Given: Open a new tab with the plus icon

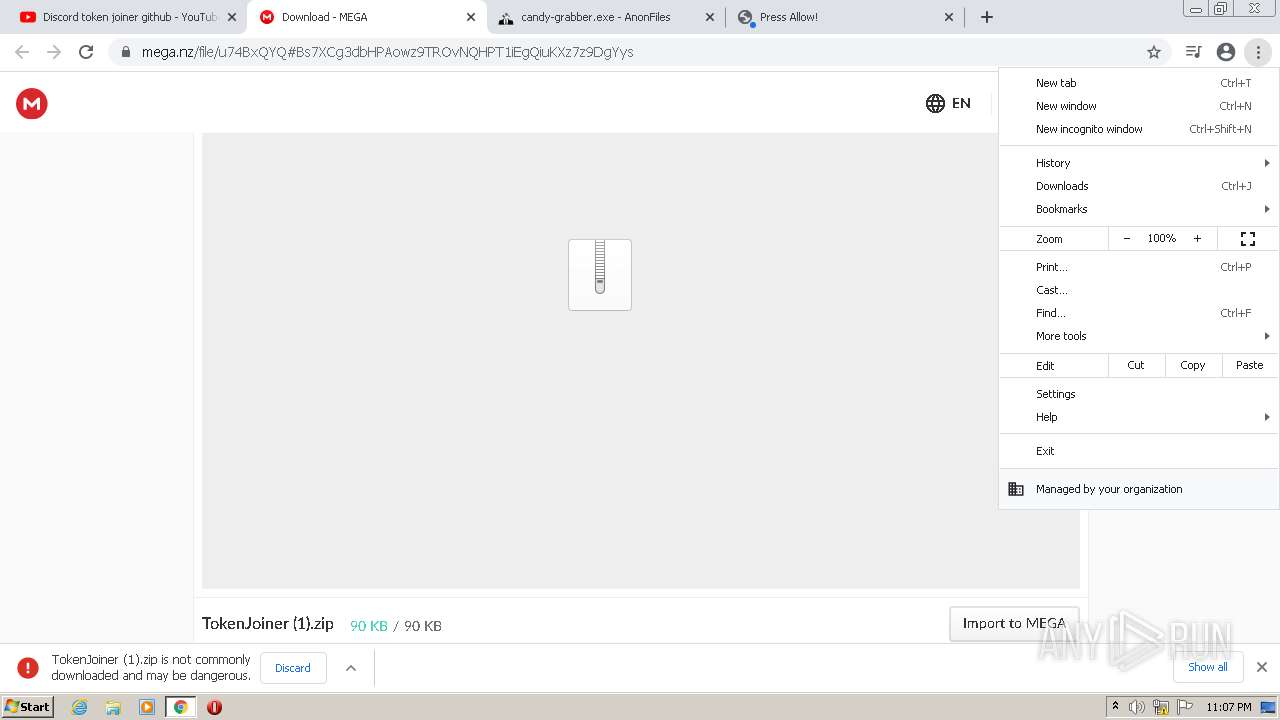Looking at the screenshot, I should (987, 17).
